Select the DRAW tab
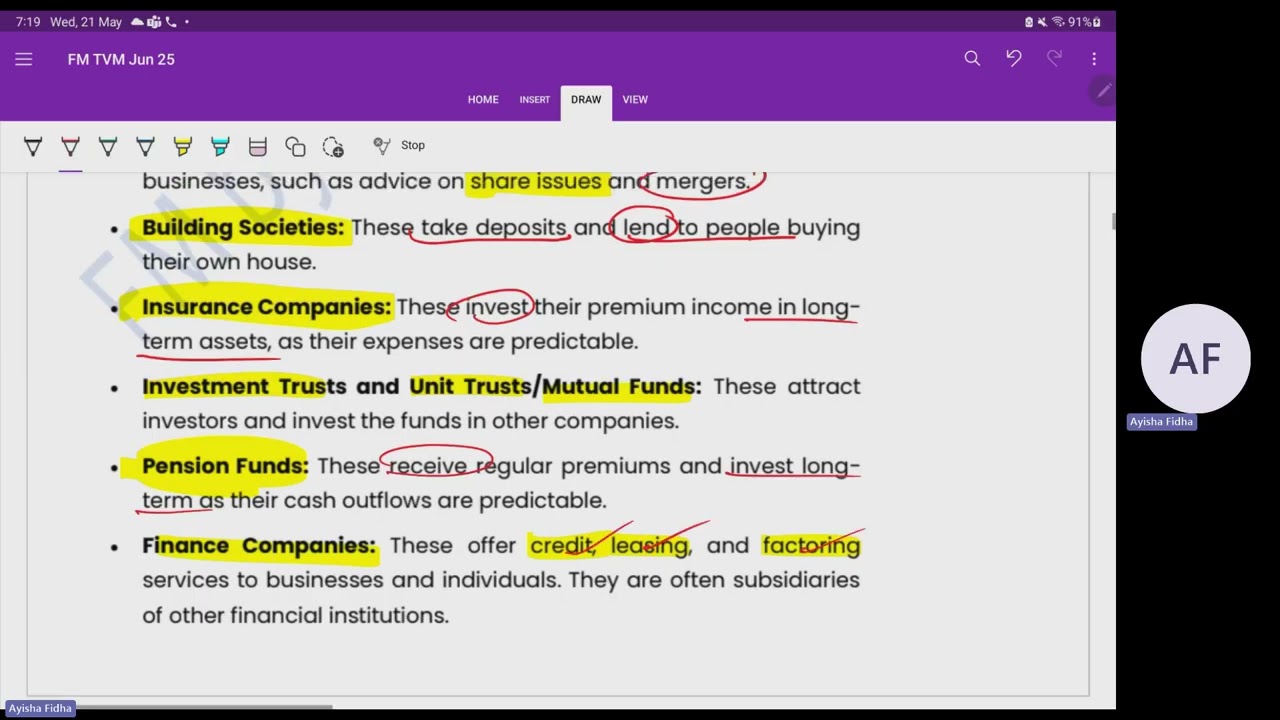1280x720 pixels. (x=586, y=100)
